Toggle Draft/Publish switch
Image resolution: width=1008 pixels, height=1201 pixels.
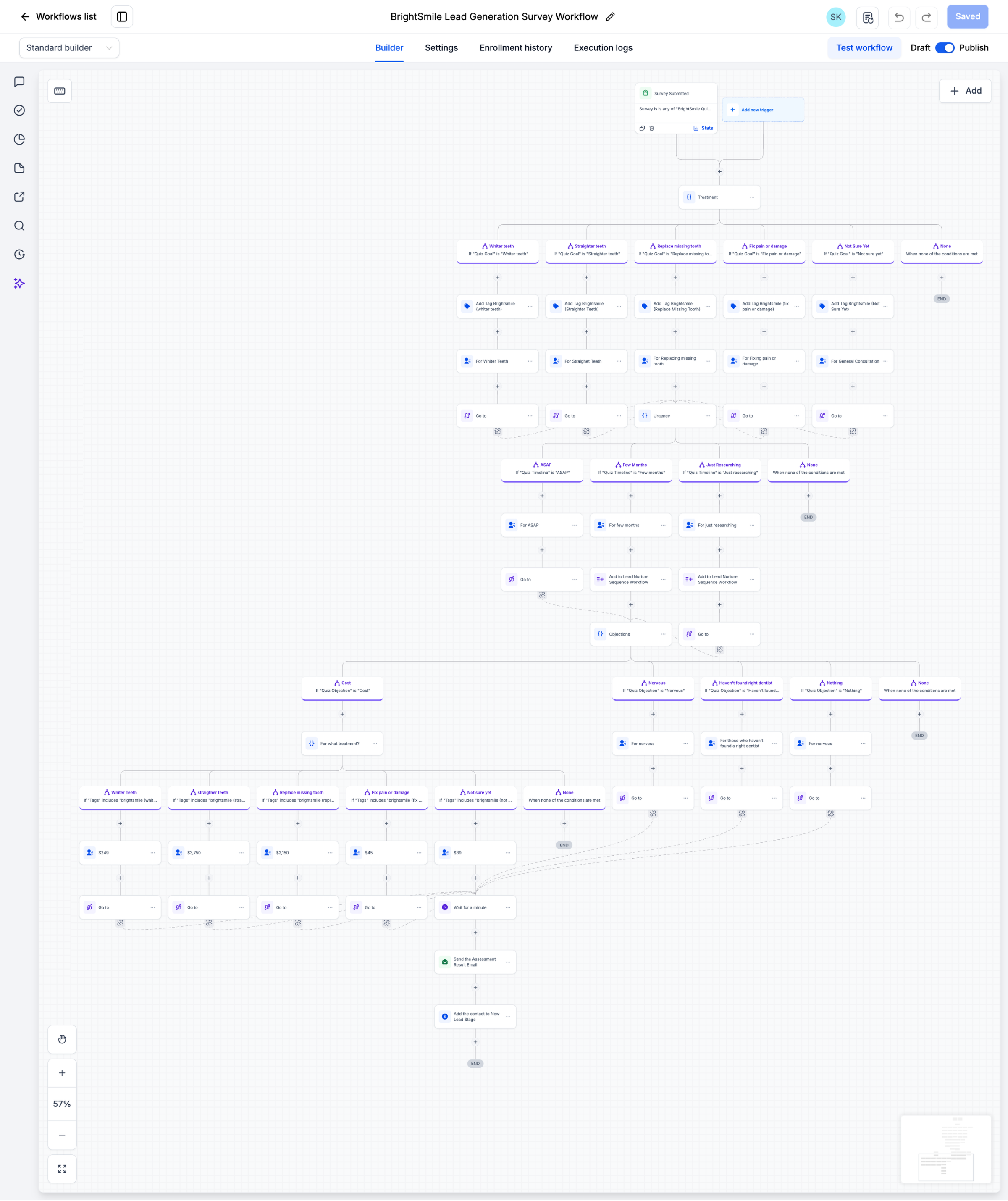(x=945, y=48)
